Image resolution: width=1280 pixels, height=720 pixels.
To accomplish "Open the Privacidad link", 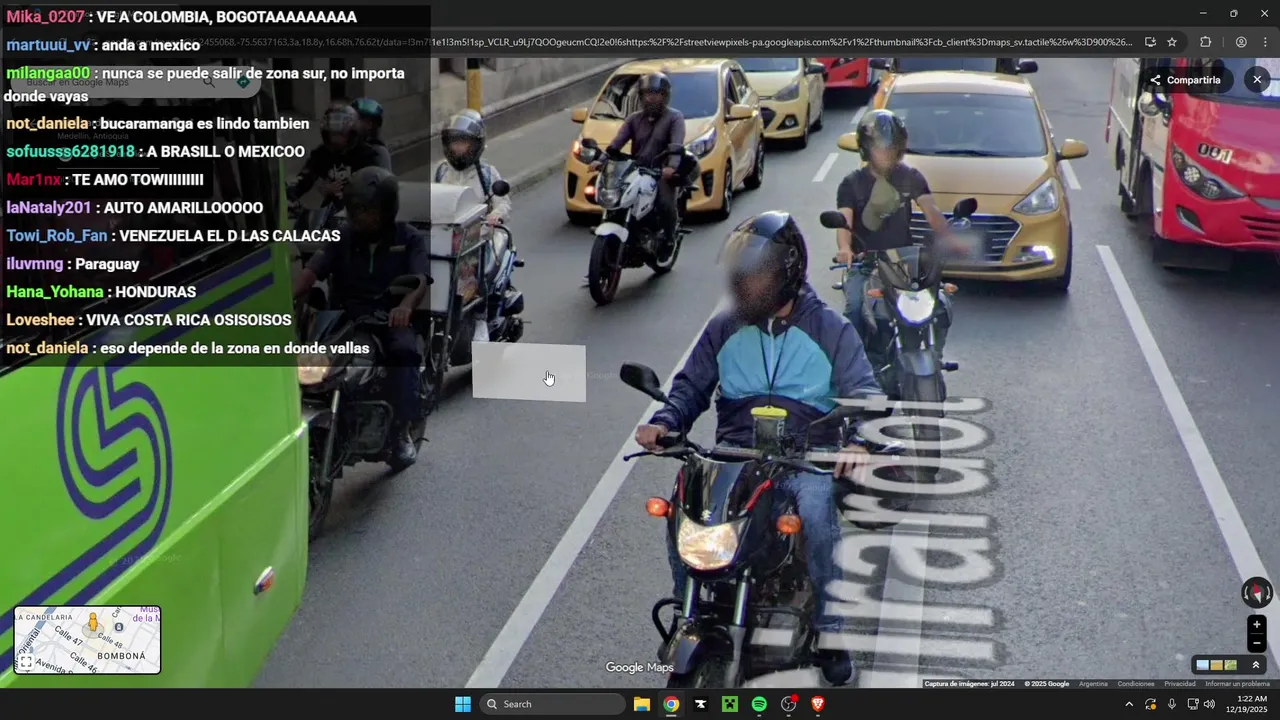I will [x=1180, y=684].
